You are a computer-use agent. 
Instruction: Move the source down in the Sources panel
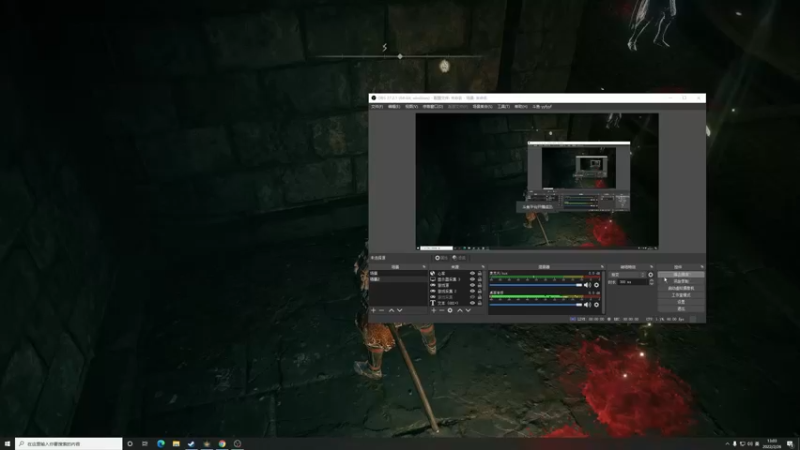468,310
